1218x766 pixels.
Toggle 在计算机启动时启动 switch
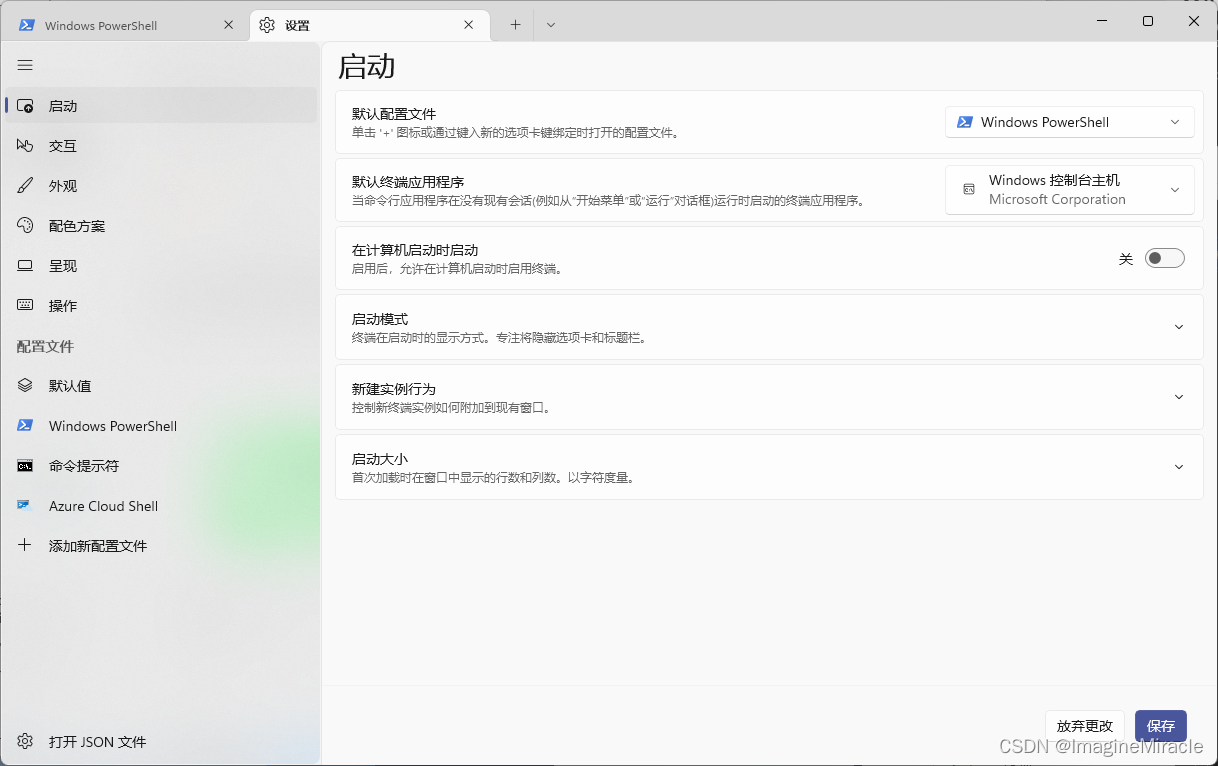[1165, 259]
